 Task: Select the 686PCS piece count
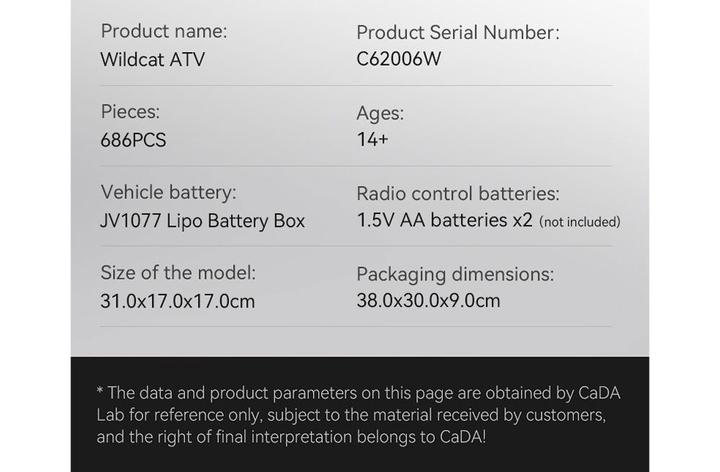(x=133, y=140)
